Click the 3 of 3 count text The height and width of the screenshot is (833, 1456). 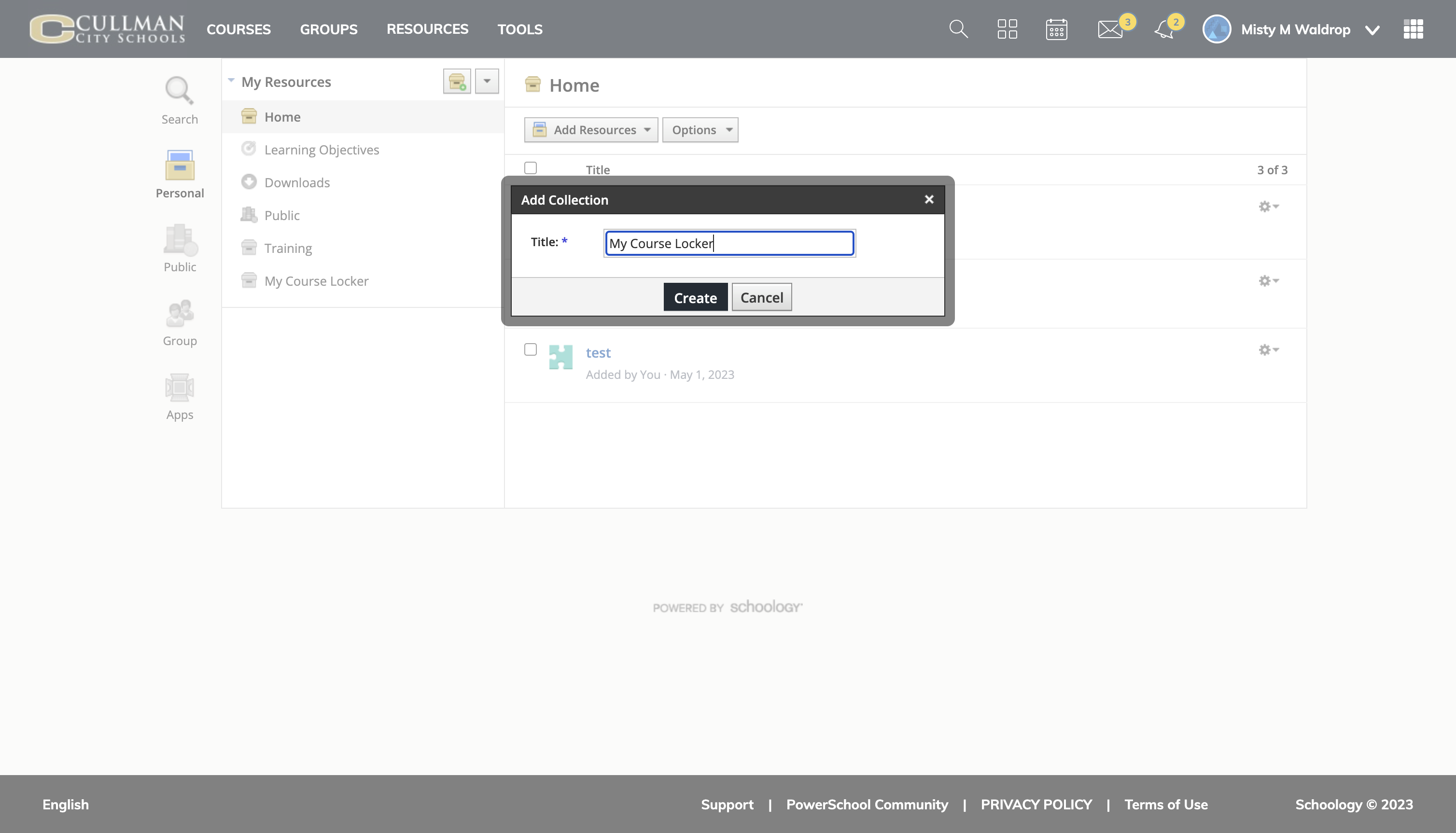[x=1272, y=170]
